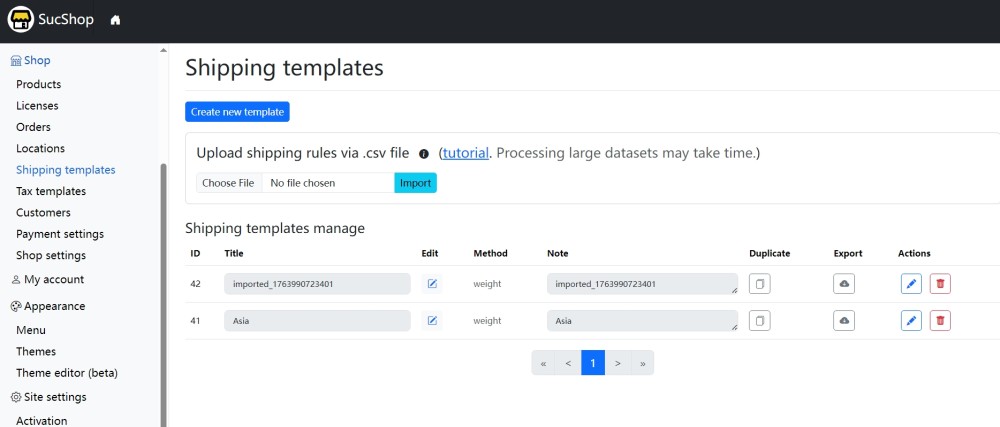Open blue pencil edit action for template 42
The image size is (1000, 427).
pos(911,284)
